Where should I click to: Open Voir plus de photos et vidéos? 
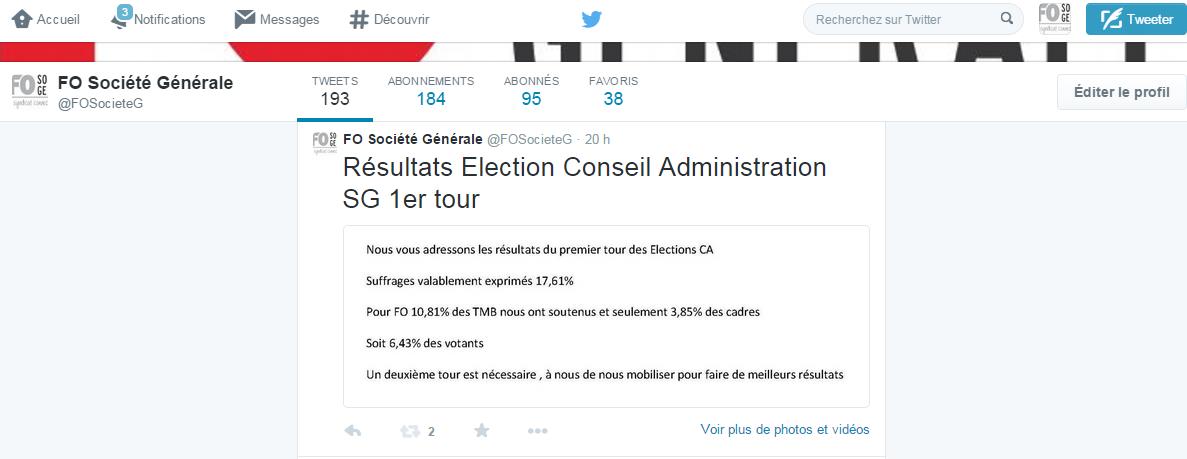pyautogui.click(x=785, y=429)
